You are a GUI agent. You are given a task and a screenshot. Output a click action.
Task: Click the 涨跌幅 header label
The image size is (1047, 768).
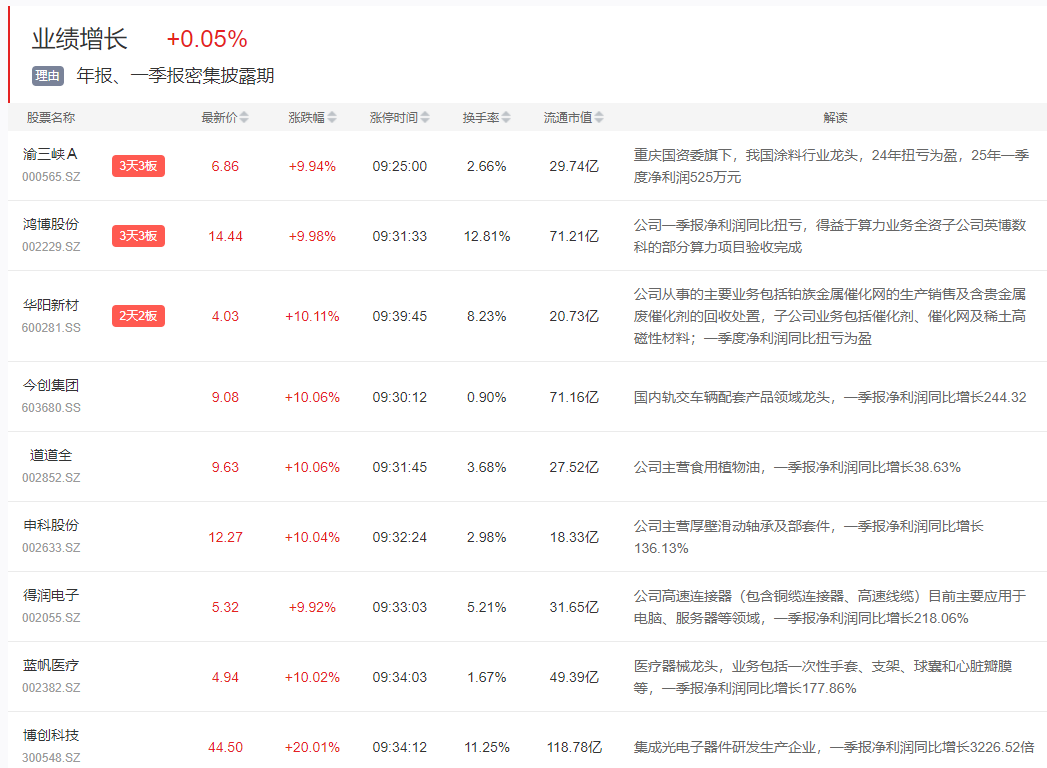306,118
